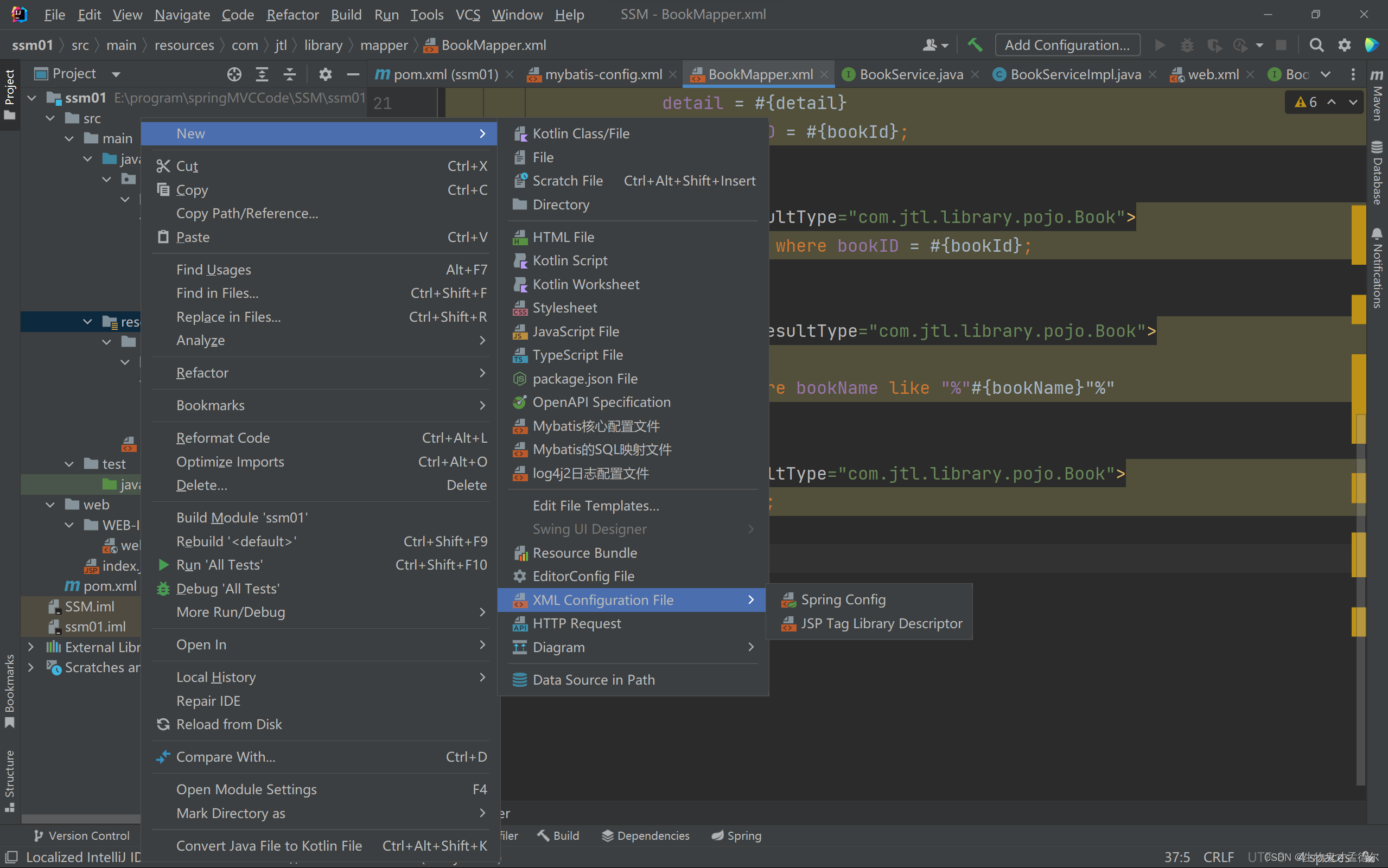
Task: Toggle the Project tool window stripe button
Action: pos(10,95)
